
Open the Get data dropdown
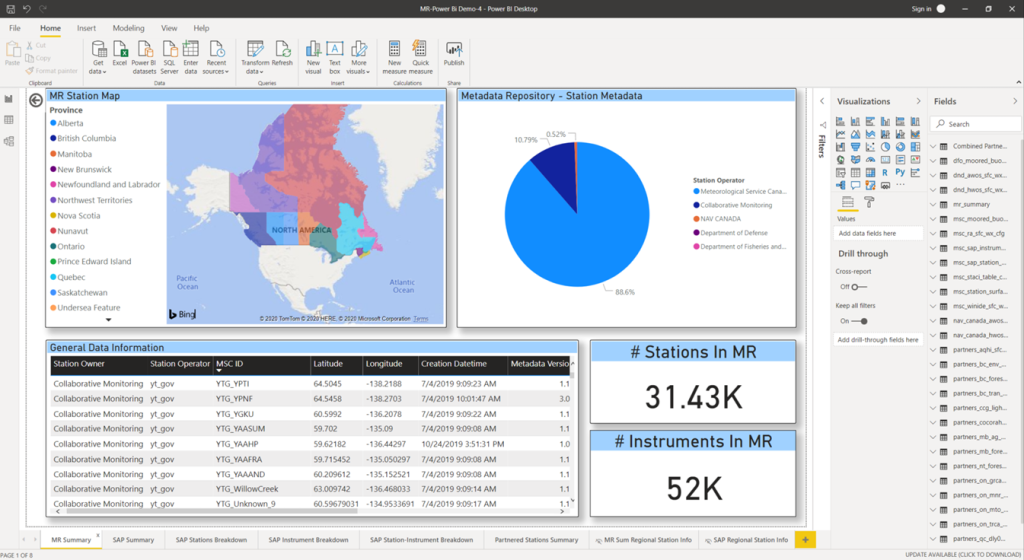(x=98, y=71)
